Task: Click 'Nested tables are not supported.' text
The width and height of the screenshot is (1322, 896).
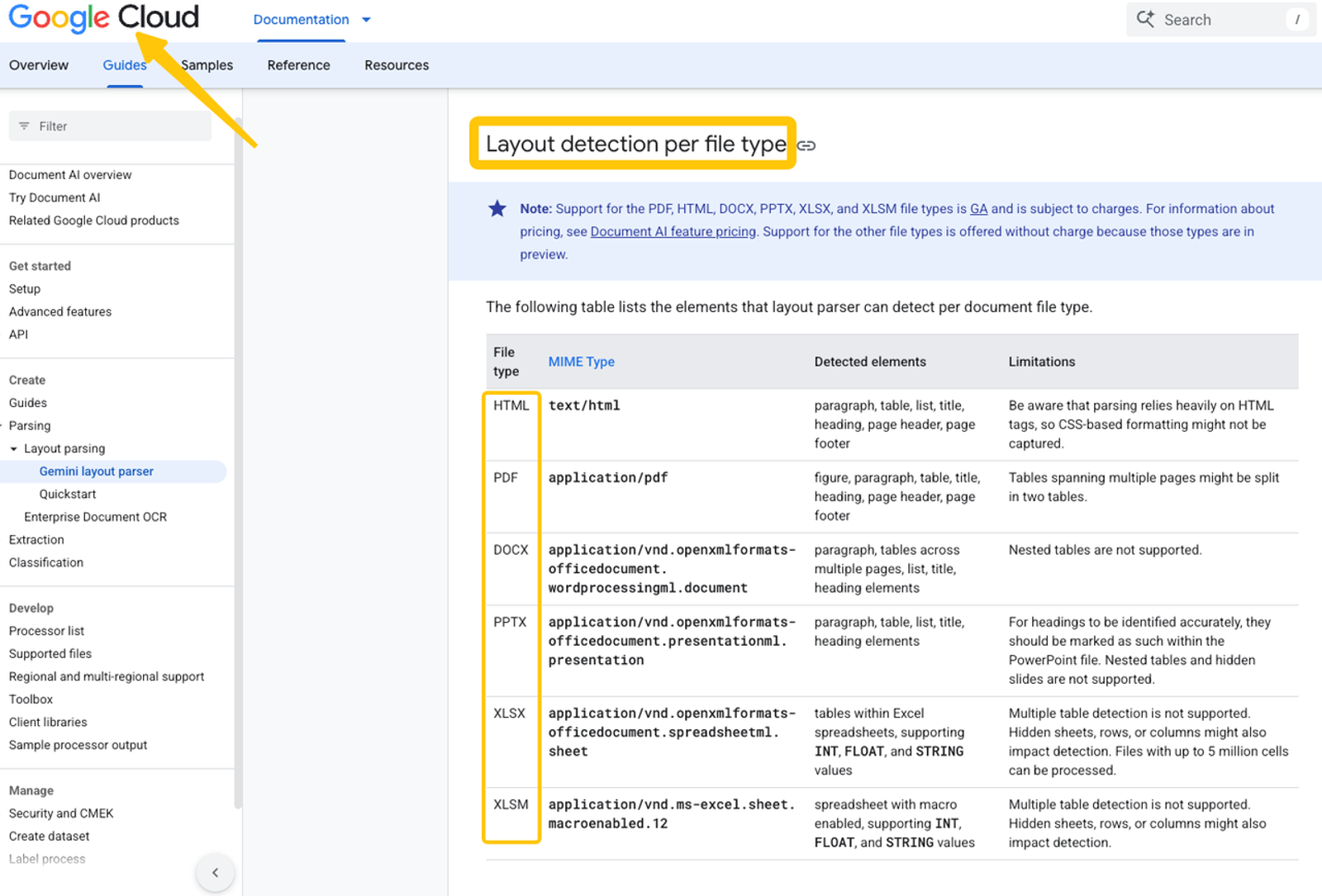Action: (1106, 550)
